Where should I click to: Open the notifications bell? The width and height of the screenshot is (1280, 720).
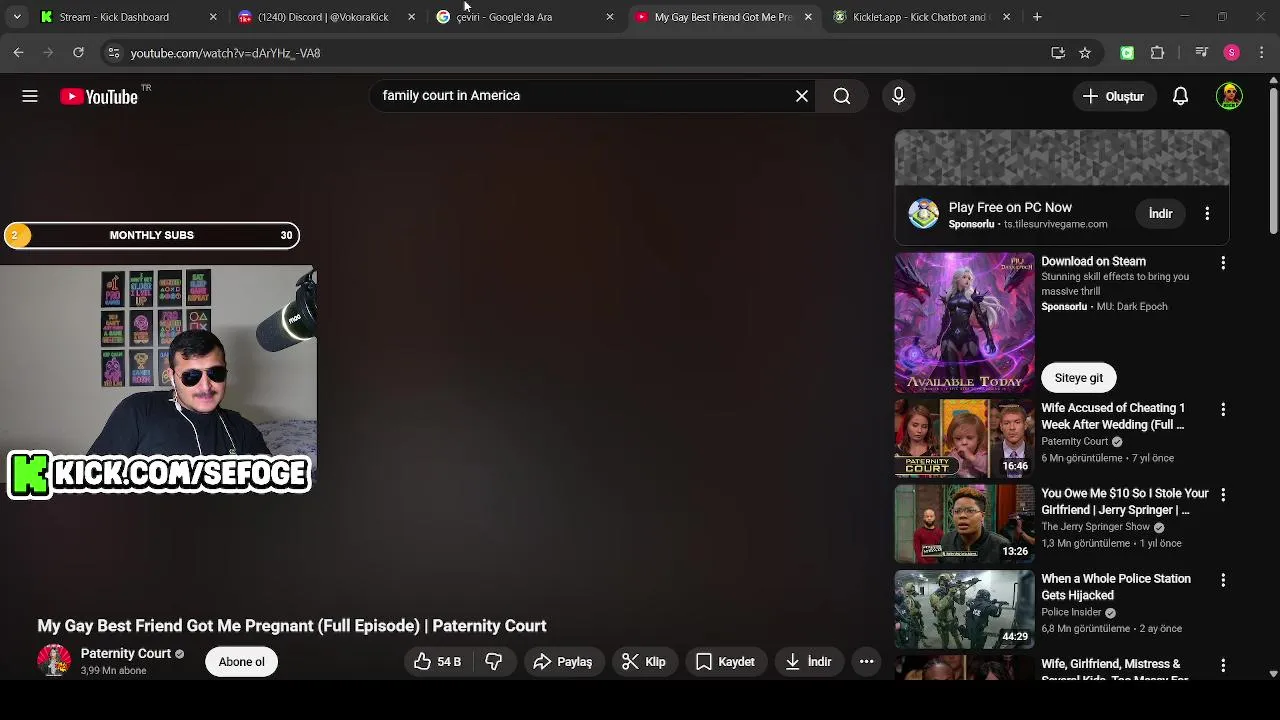[x=1180, y=96]
